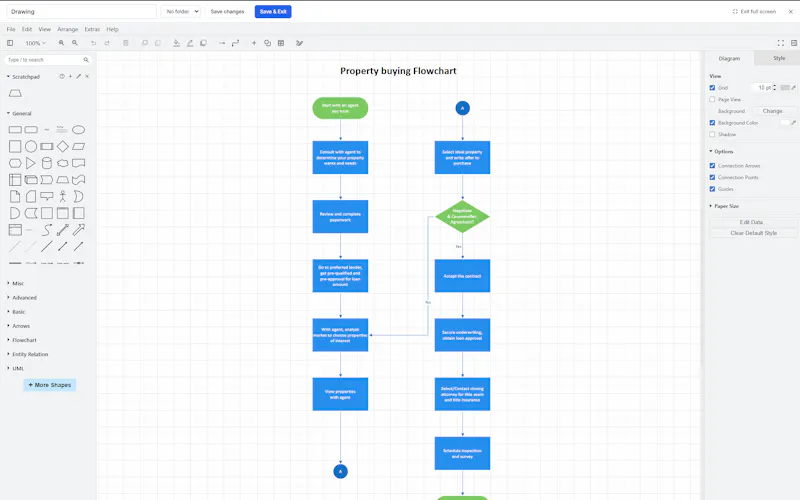Select the ellipse shape in General palette
The width and height of the screenshot is (800, 500).
(79, 130)
